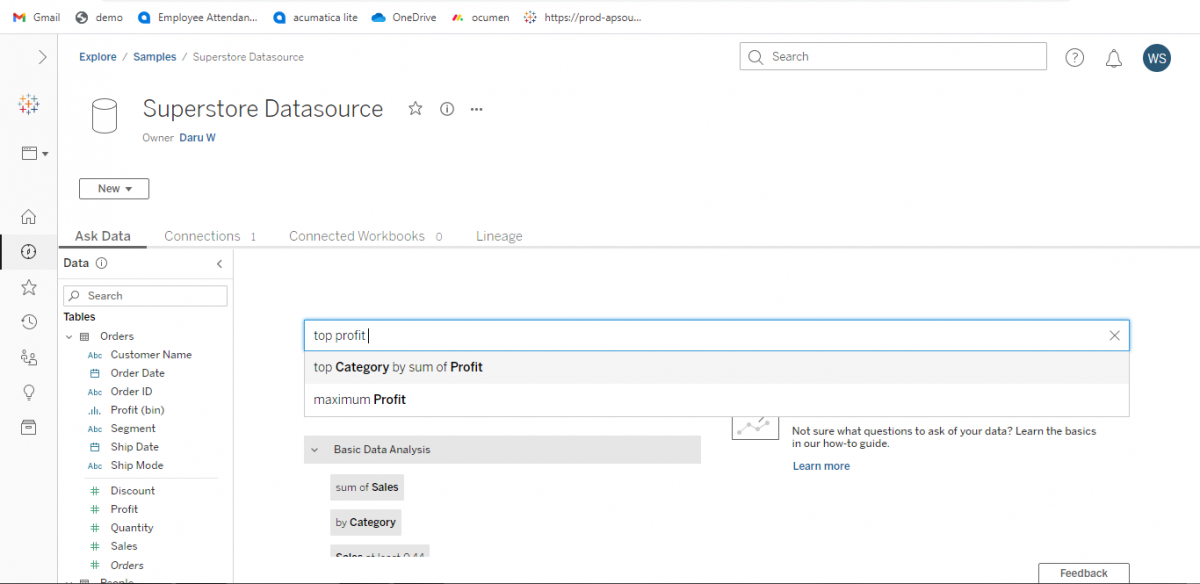Switch to the Connections tab
1200x584 pixels.
[202, 236]
